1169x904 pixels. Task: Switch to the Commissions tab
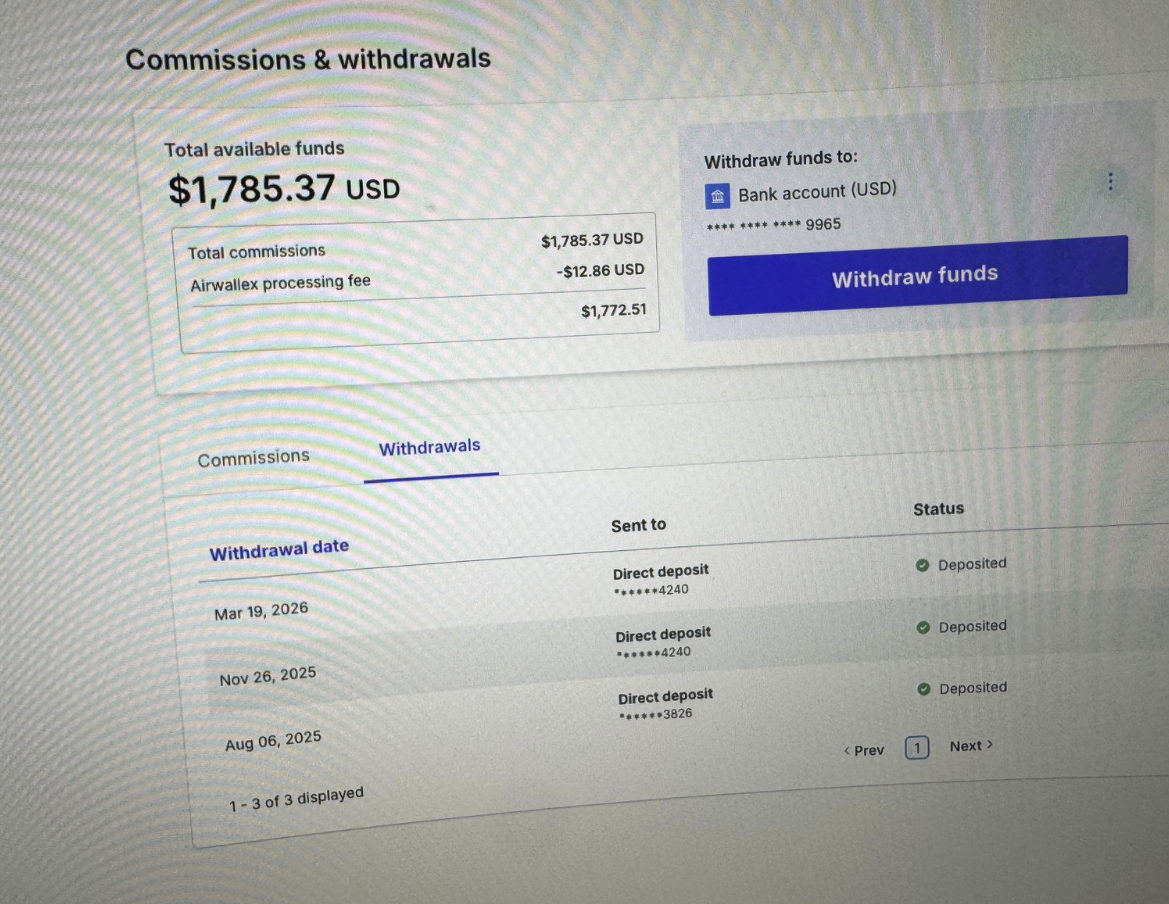(253, 457)
